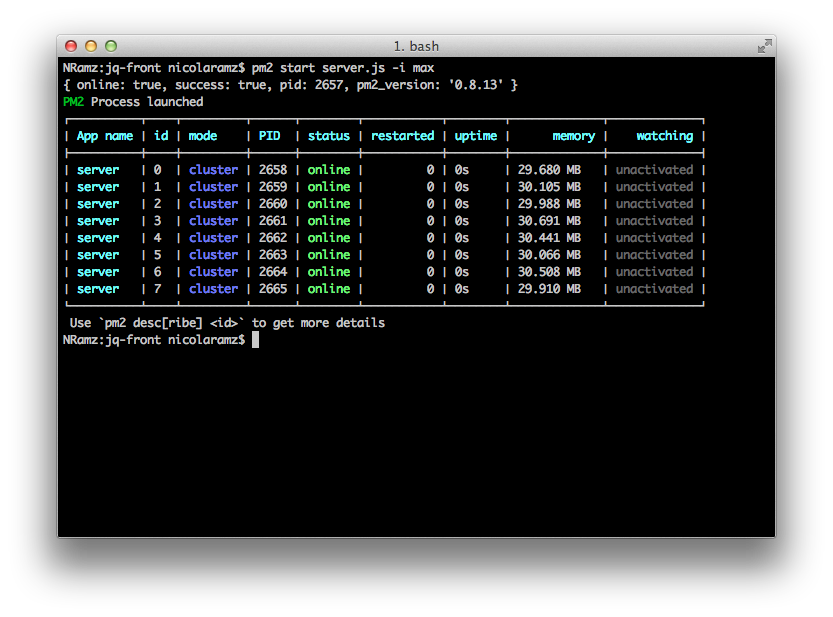Click the '1. bash' window title
Screen dimensions: 833x617
[x=416, y=46]
